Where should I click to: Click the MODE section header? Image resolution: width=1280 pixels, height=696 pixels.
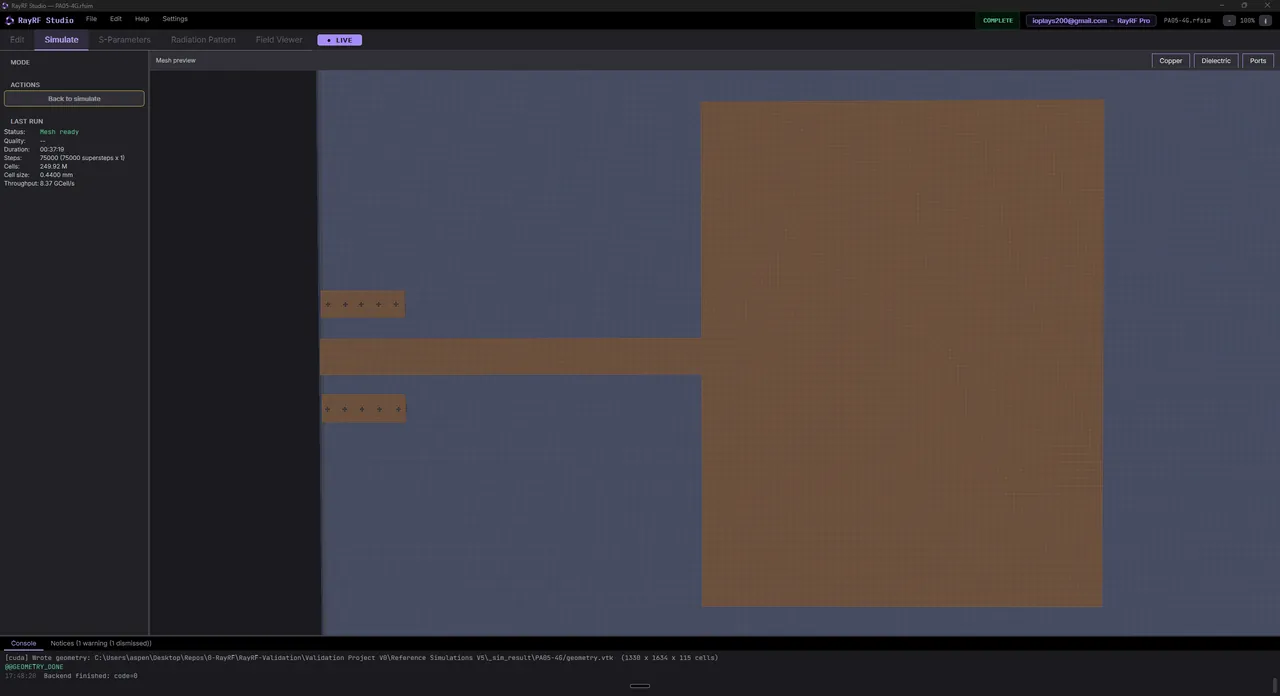tap(20, 62)
